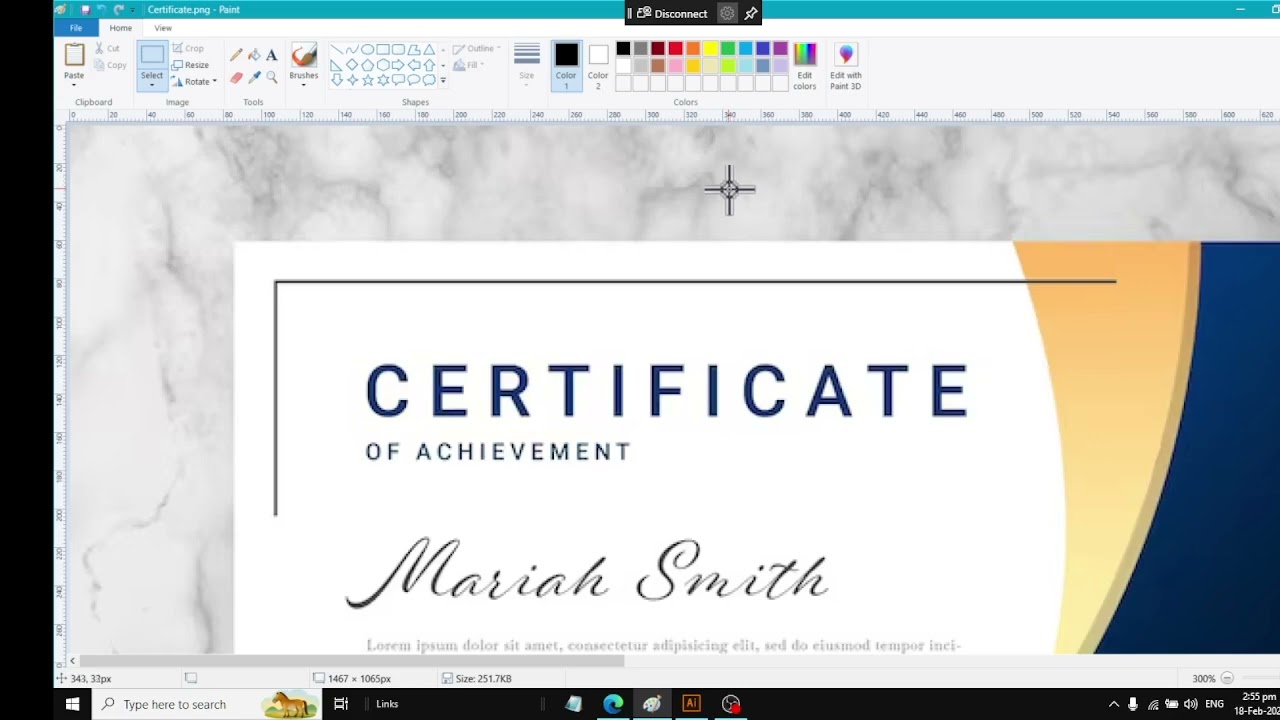Expand the Shapes gallery more arrow

tap(443, 80)
